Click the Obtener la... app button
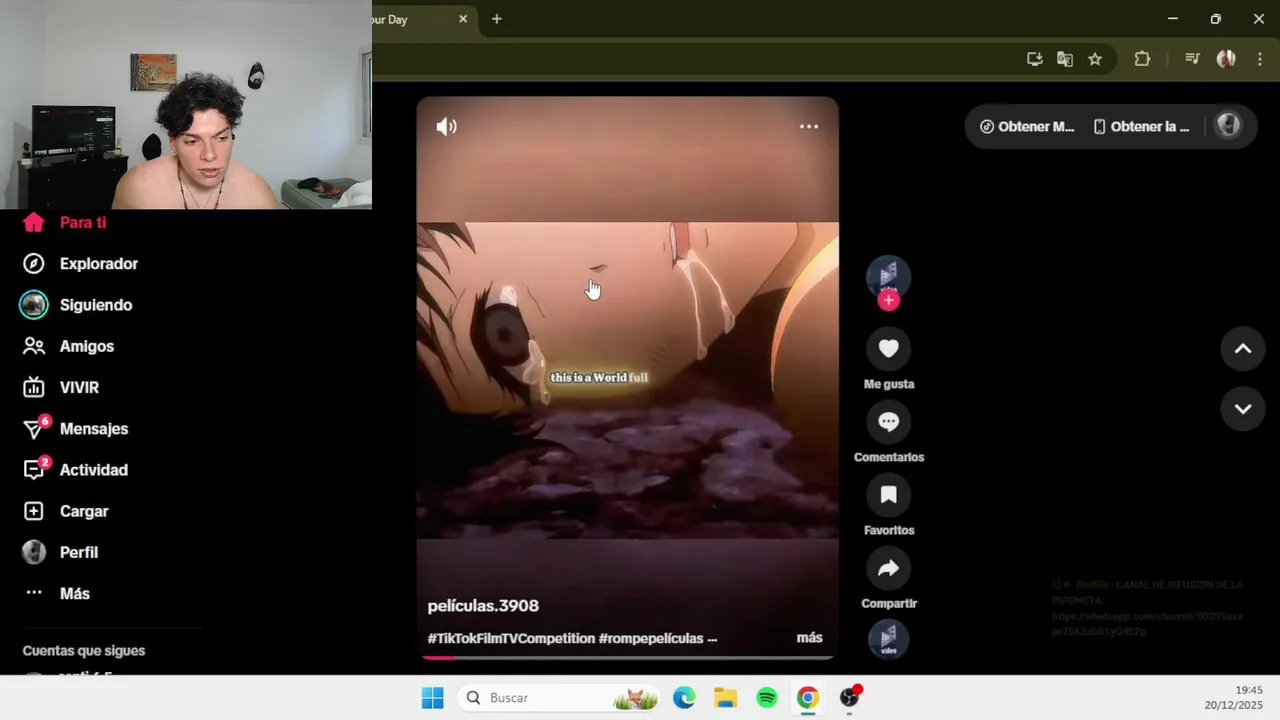 (1141, 127)
